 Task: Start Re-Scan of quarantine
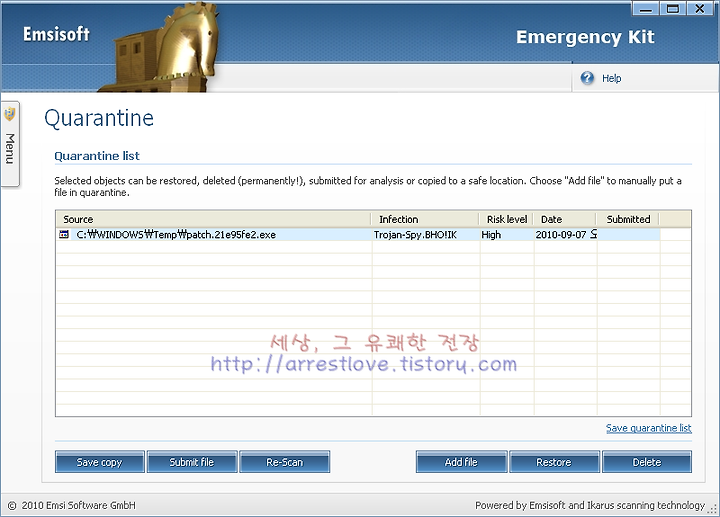(x=285, y=462)
